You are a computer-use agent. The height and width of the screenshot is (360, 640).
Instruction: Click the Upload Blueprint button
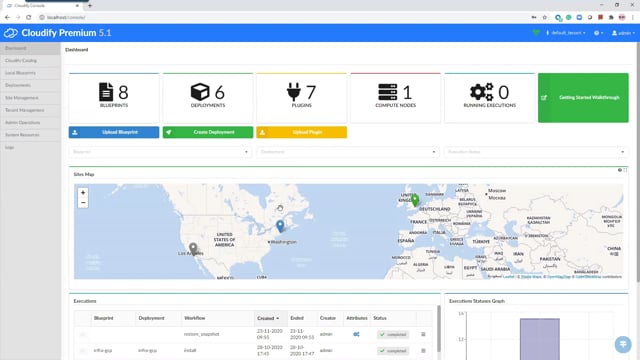tap(114, 132)
